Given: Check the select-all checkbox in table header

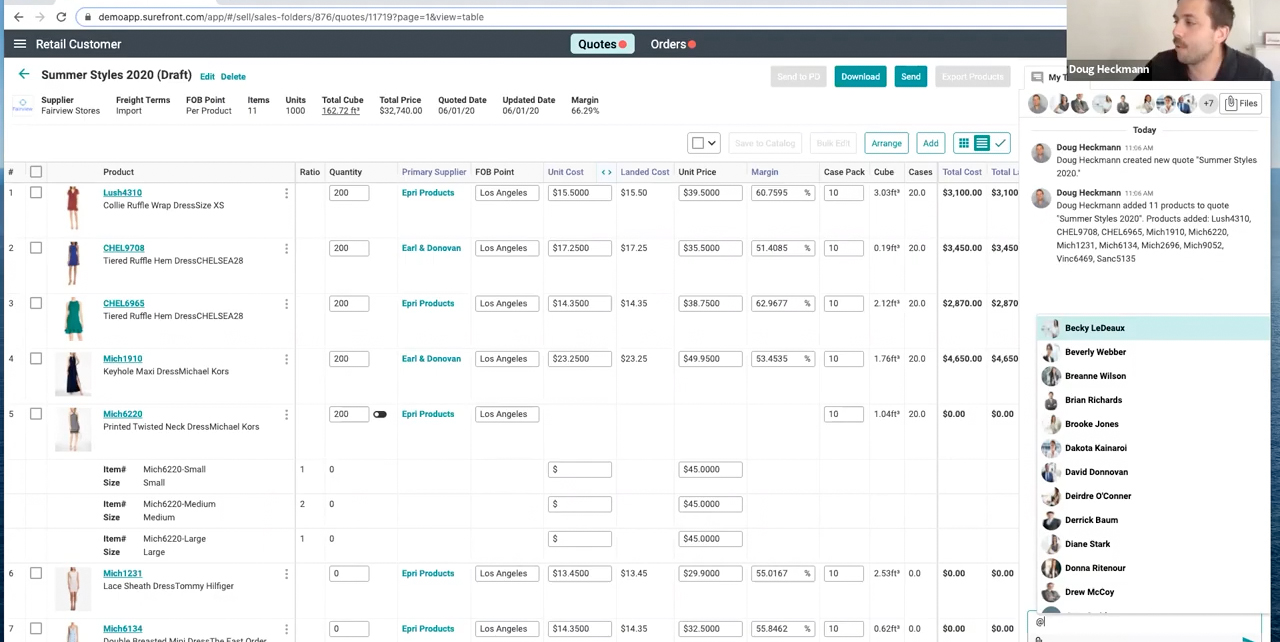Looking at the screenshot, I should [36, 172].
